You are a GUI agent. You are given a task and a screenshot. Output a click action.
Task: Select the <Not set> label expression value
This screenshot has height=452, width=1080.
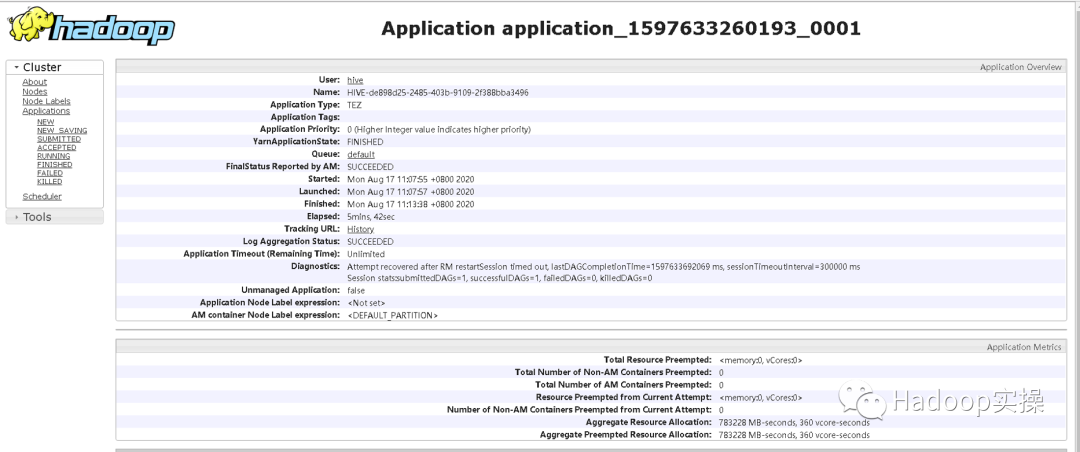[366, 302]
